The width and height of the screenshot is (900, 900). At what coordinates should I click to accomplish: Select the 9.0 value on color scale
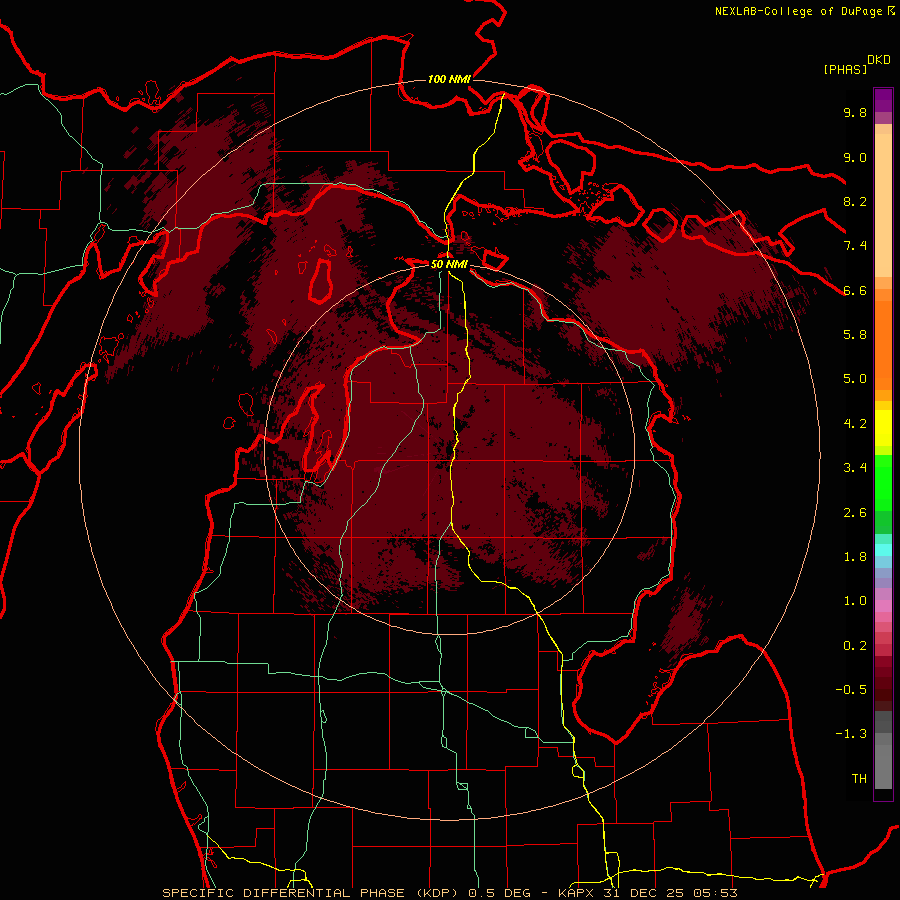pyautogui.click(x=855, y=157)
